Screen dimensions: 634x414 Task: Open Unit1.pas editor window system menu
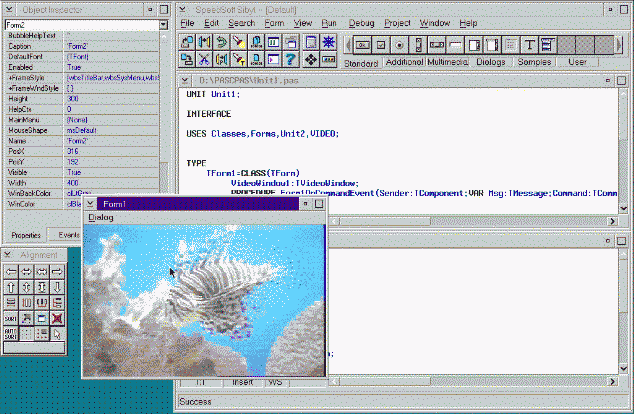click(x=185, y=80)
